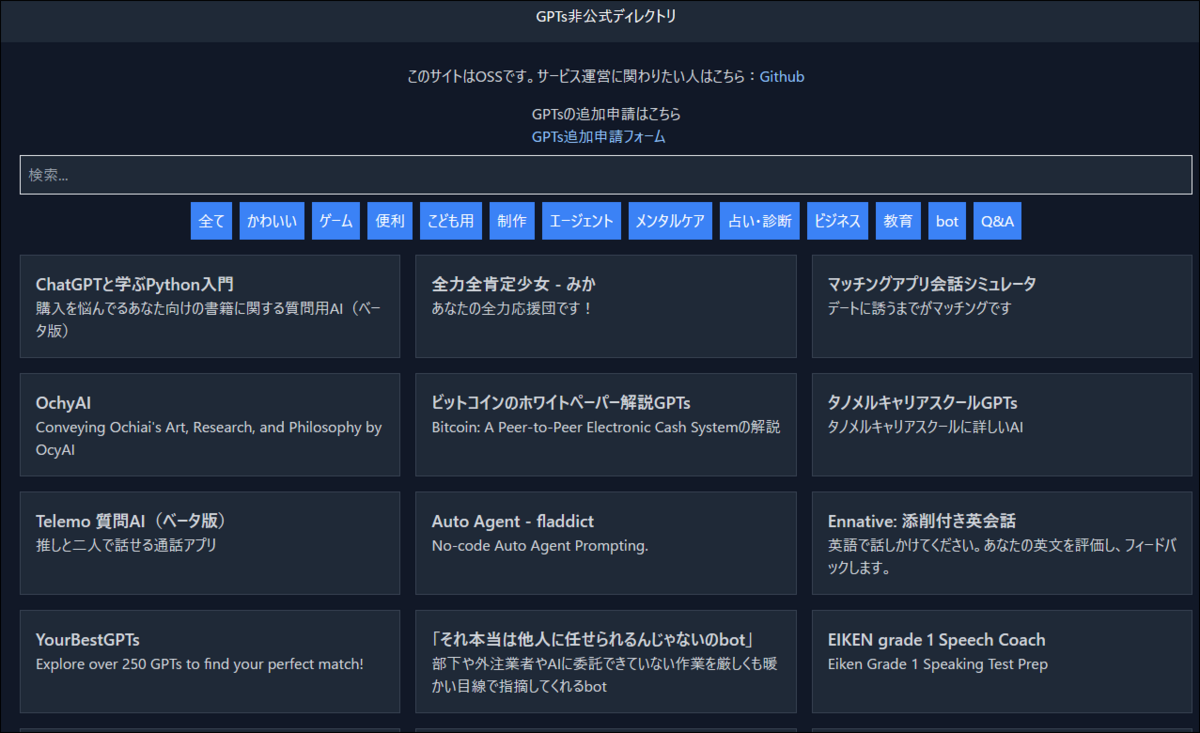Image resolution: width=1200 pixels, height=733 pixels.
Task: Focus the 検索 search field
Action: [606, 175]
